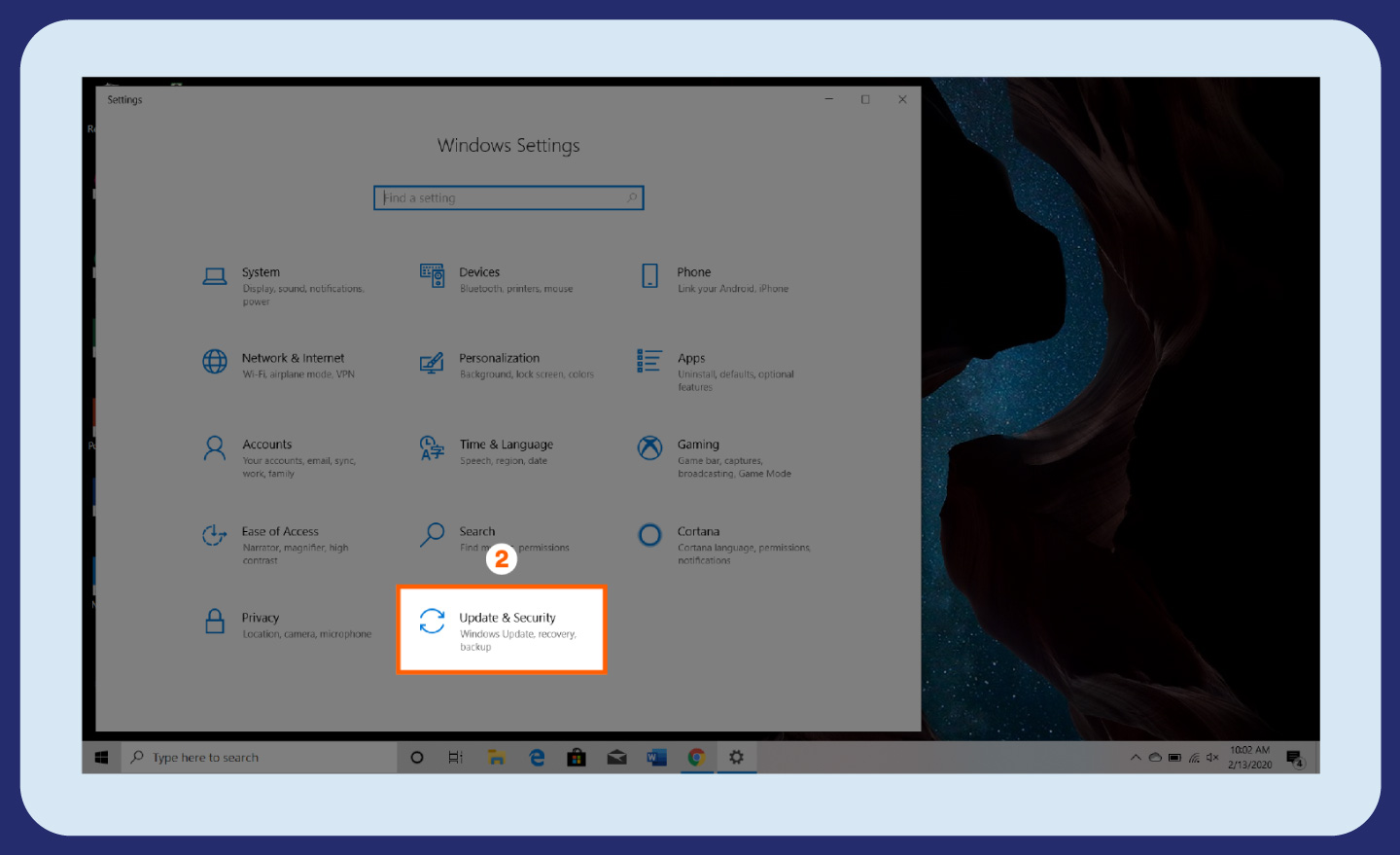Open the Update & Security label

507,618
